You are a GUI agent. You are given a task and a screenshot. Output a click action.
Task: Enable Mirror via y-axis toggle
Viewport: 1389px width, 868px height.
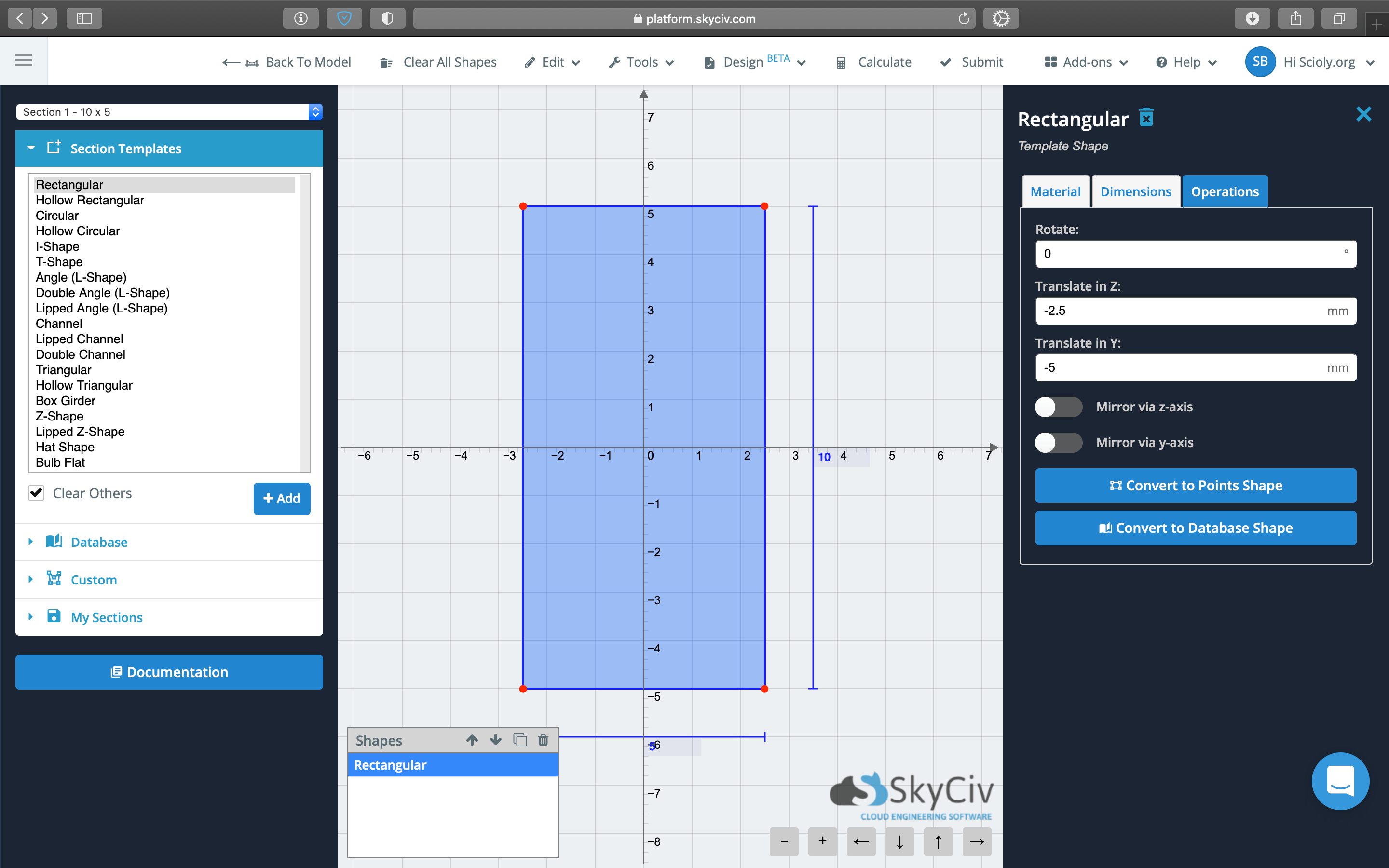coord(1058,443)
